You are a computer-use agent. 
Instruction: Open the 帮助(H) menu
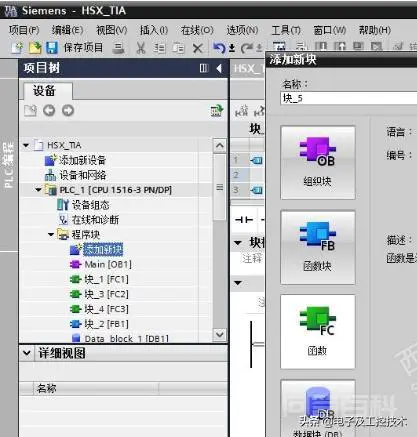pos(374,30)
